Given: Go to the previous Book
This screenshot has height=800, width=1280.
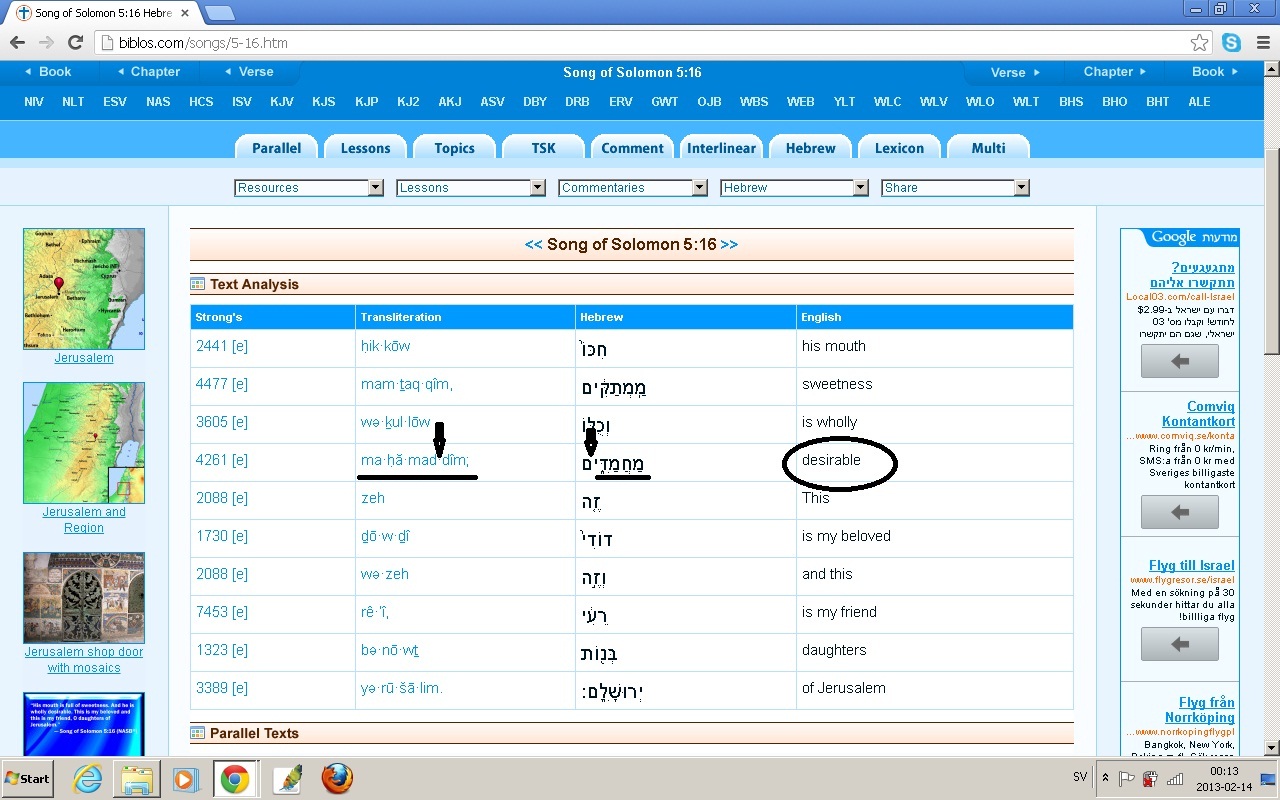Looking at the screenshot, I should pyautogui.click(x=47, y=72).
